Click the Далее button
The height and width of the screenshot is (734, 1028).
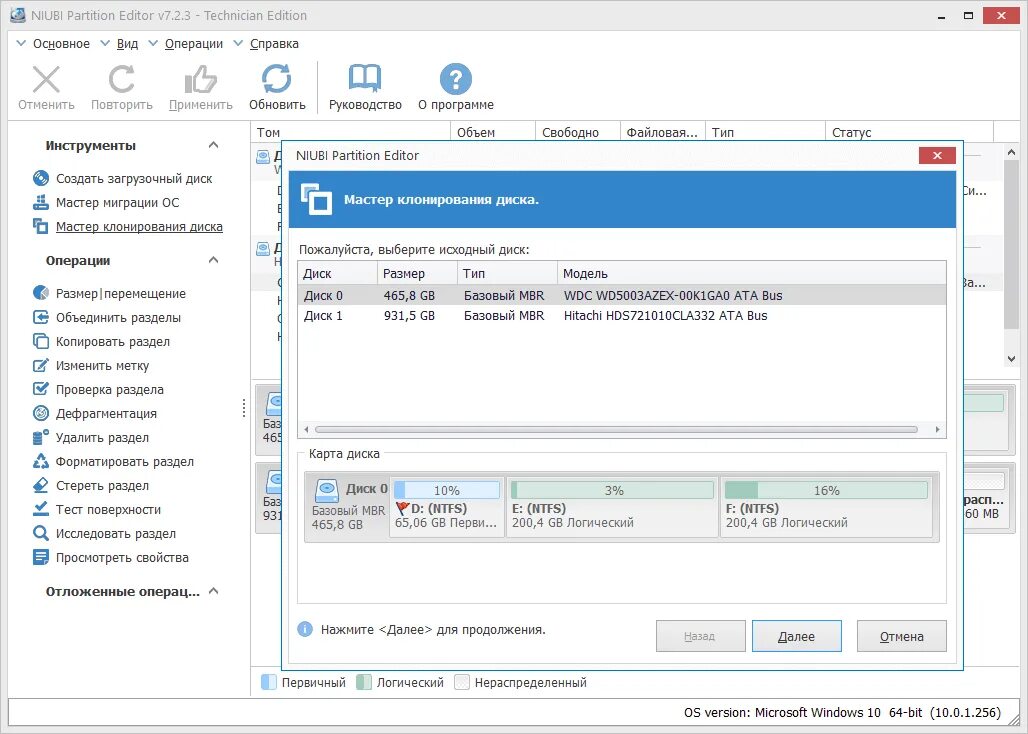click(x=797, y=636)
